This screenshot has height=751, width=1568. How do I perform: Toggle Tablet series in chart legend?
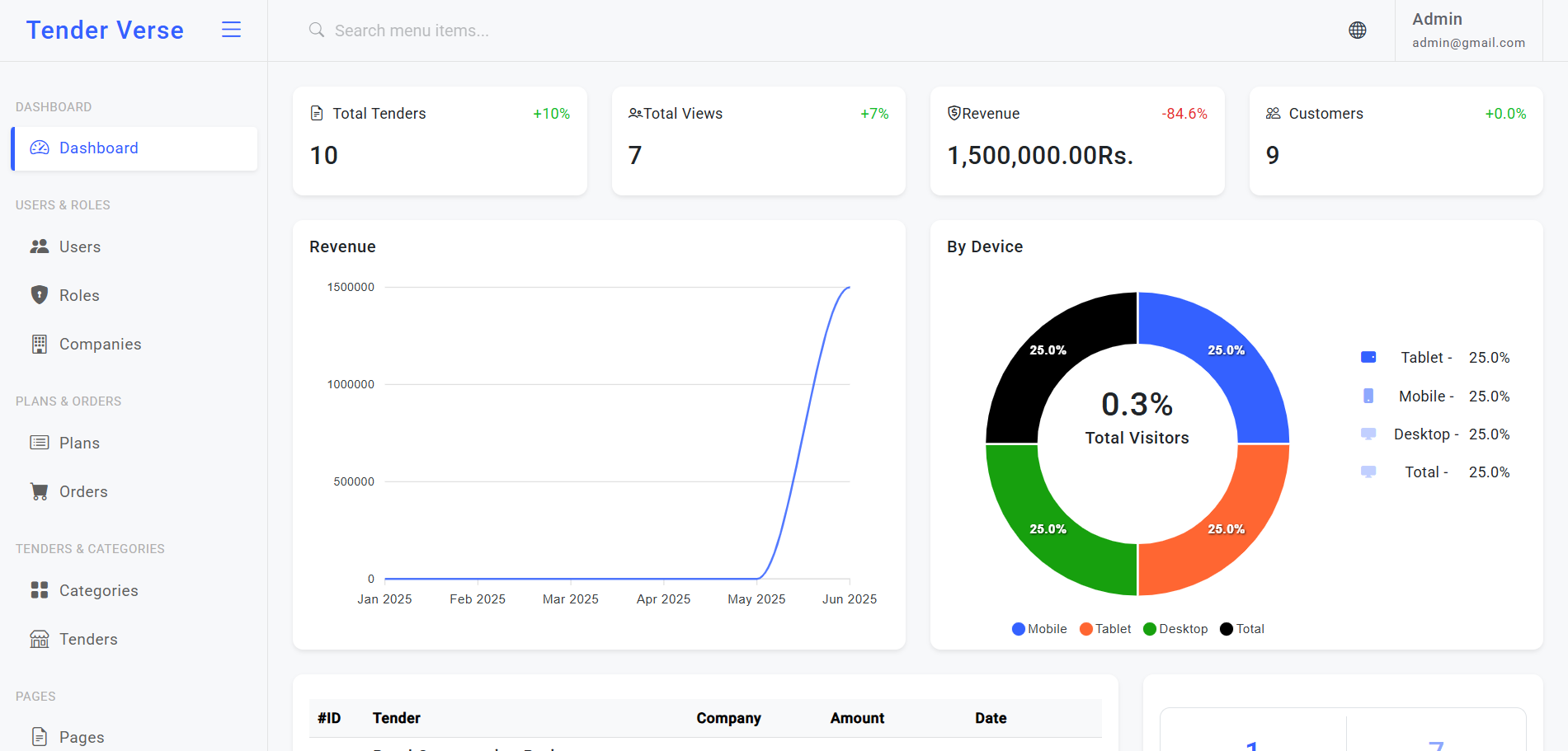click(1105, 629)
